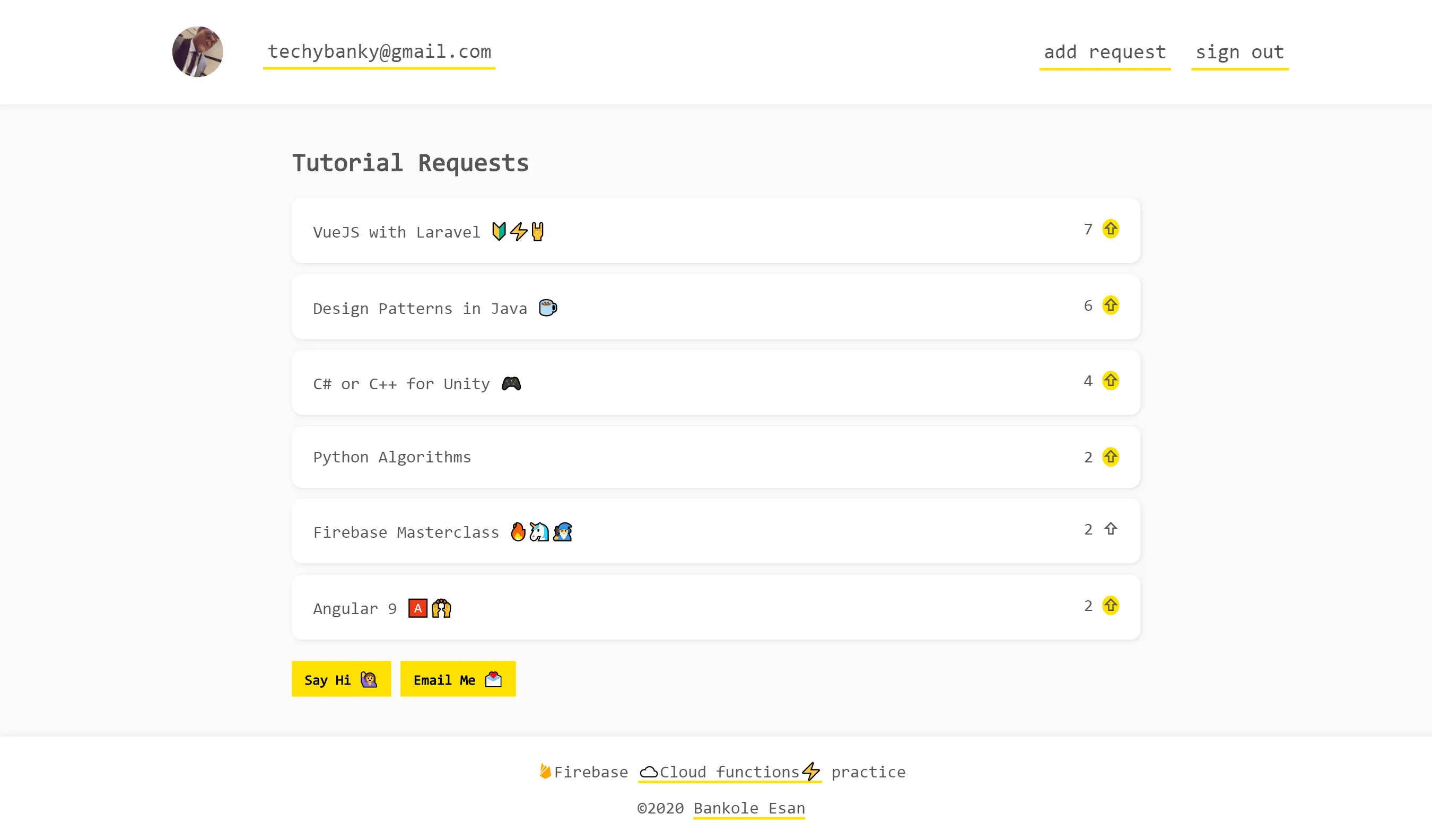
Task: Click the lightning bolt after Cloud functions
Action: point(811,771)
